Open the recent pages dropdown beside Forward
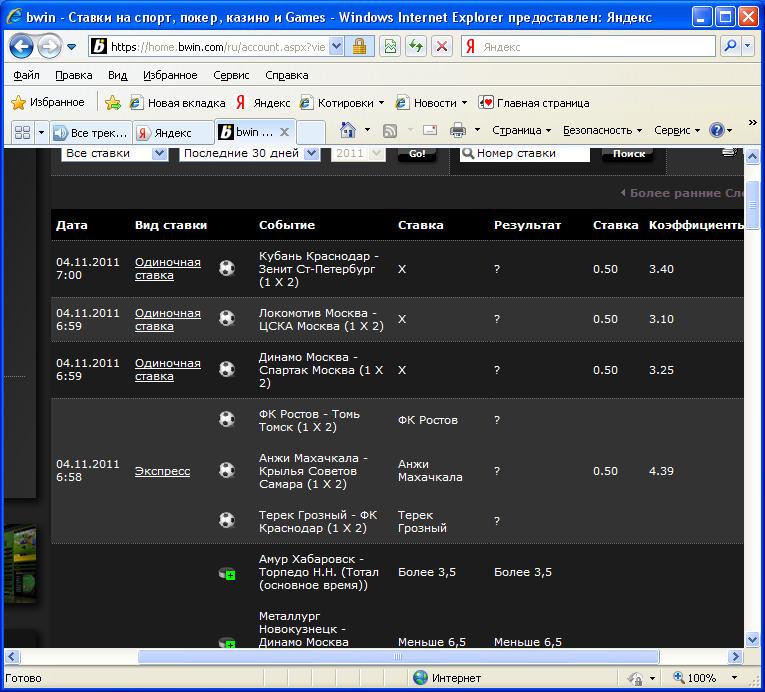 point(72,47)
